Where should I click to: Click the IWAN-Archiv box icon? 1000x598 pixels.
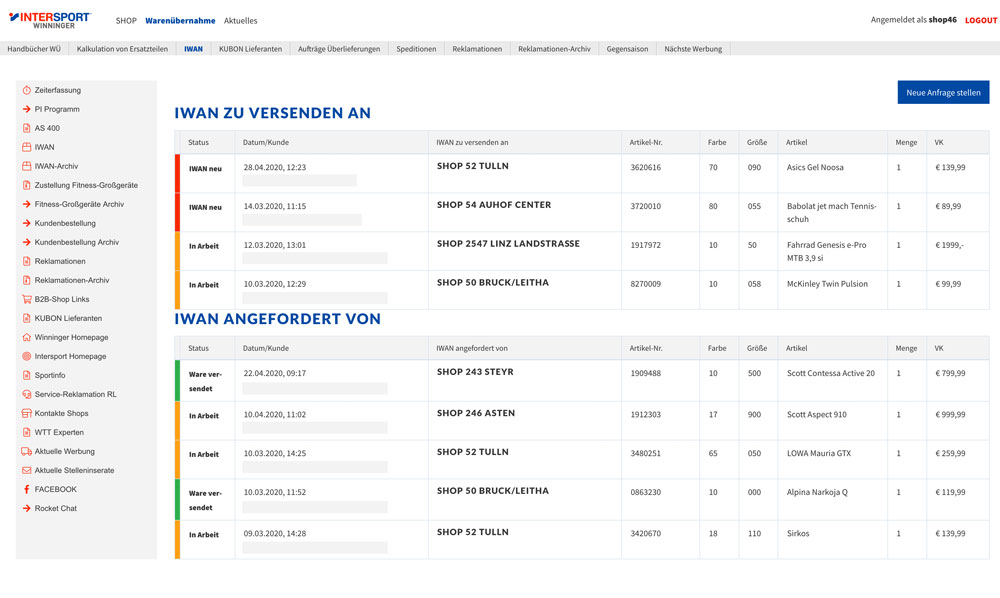click(27, 166)
